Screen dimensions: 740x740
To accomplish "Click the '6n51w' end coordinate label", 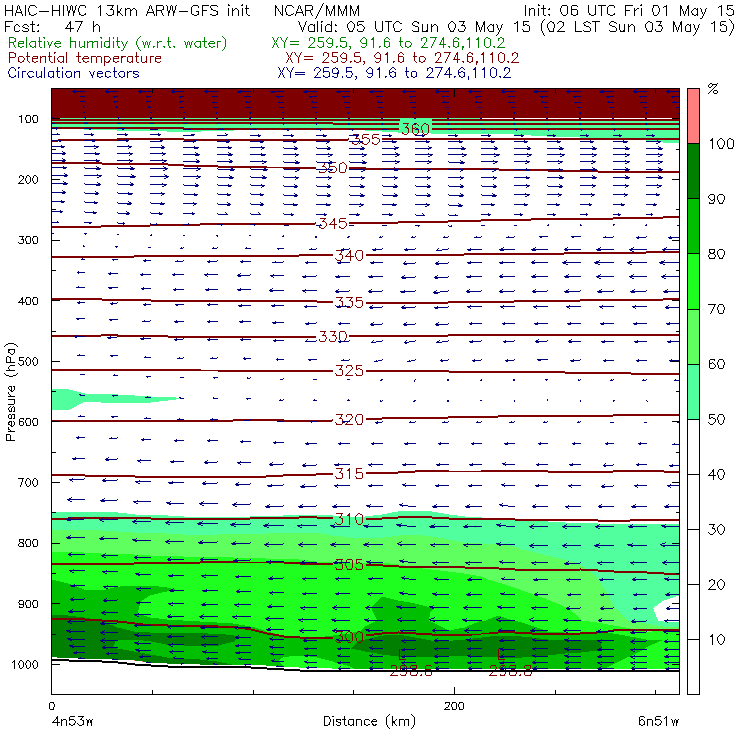I will (659, 722).
